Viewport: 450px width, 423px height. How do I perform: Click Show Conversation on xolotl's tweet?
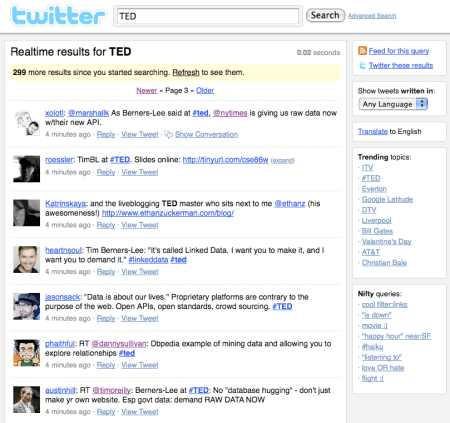[x=206, y=134]
